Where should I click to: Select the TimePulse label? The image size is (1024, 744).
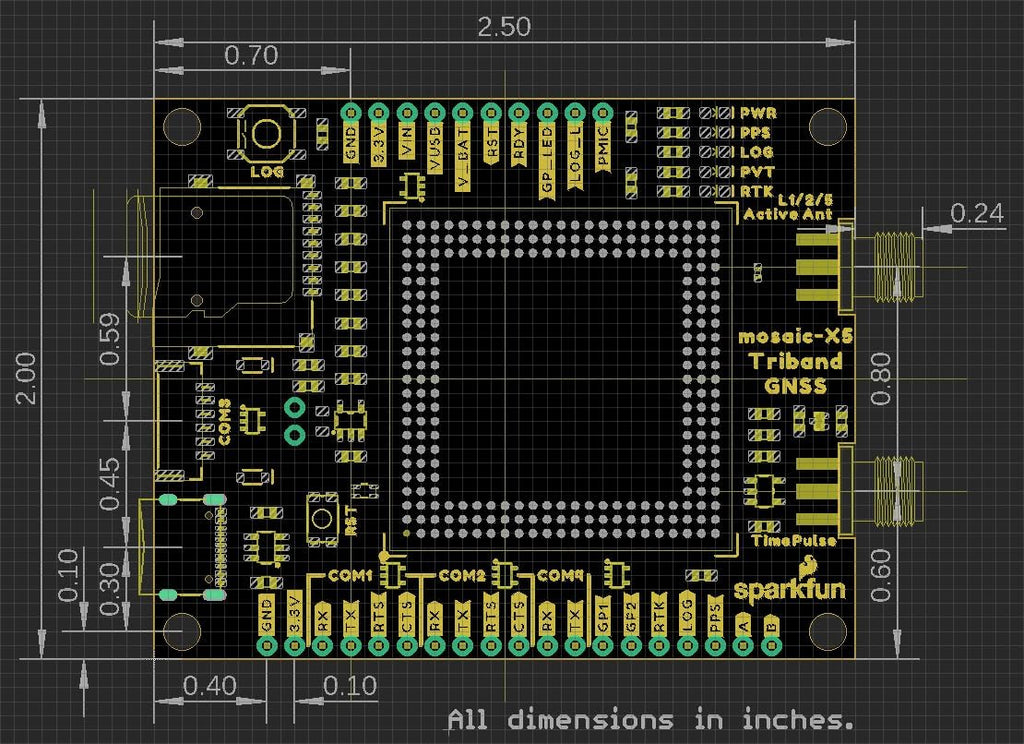[793, 541]
